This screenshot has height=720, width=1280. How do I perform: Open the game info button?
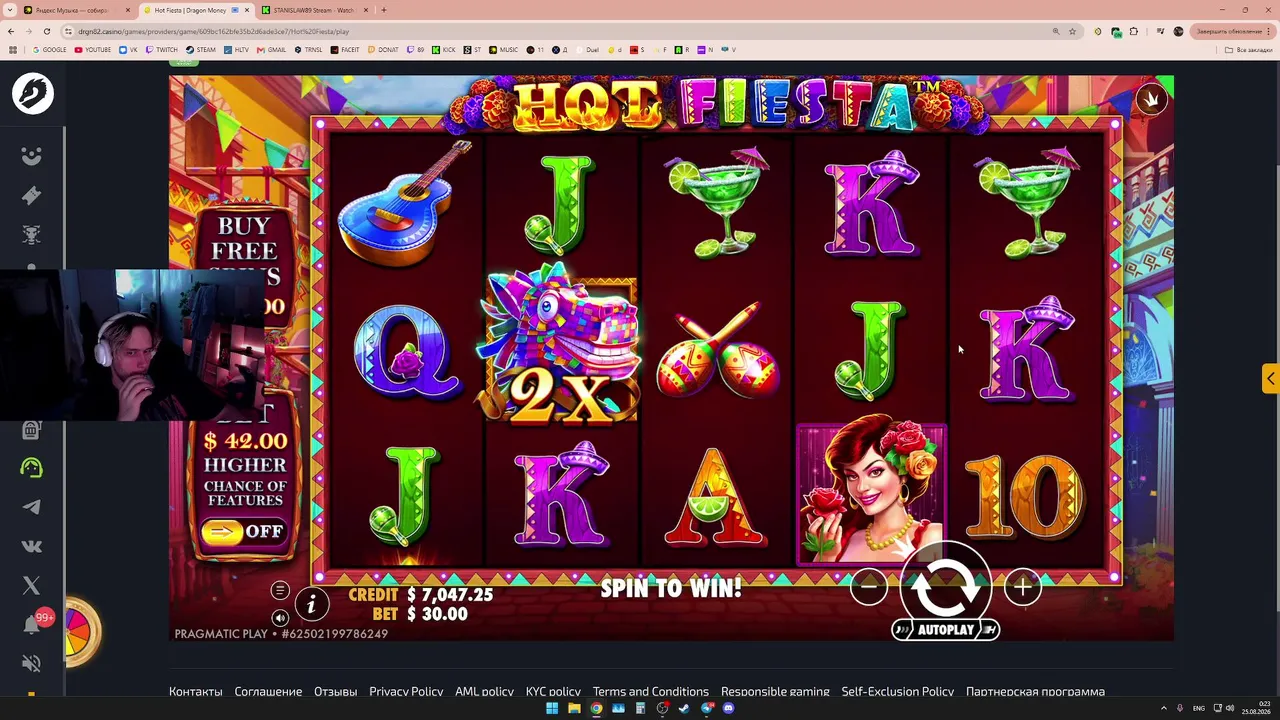312,604
